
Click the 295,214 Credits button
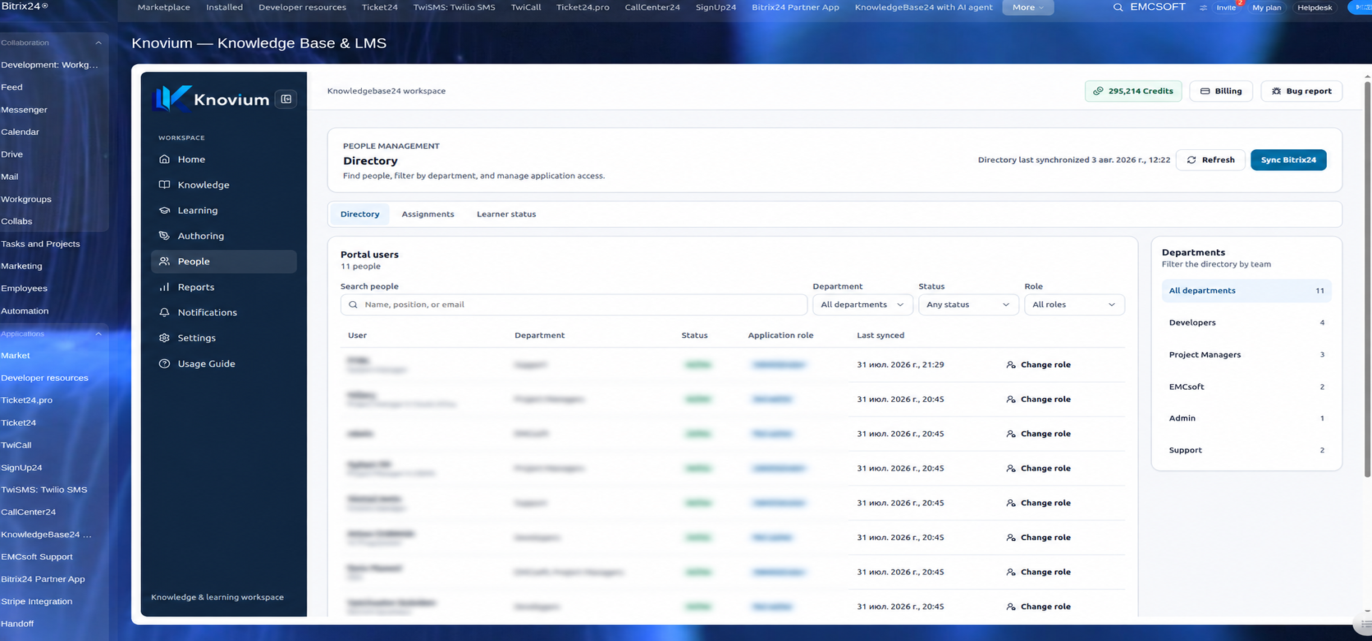pyautogui.click(x=1133, y=91)
